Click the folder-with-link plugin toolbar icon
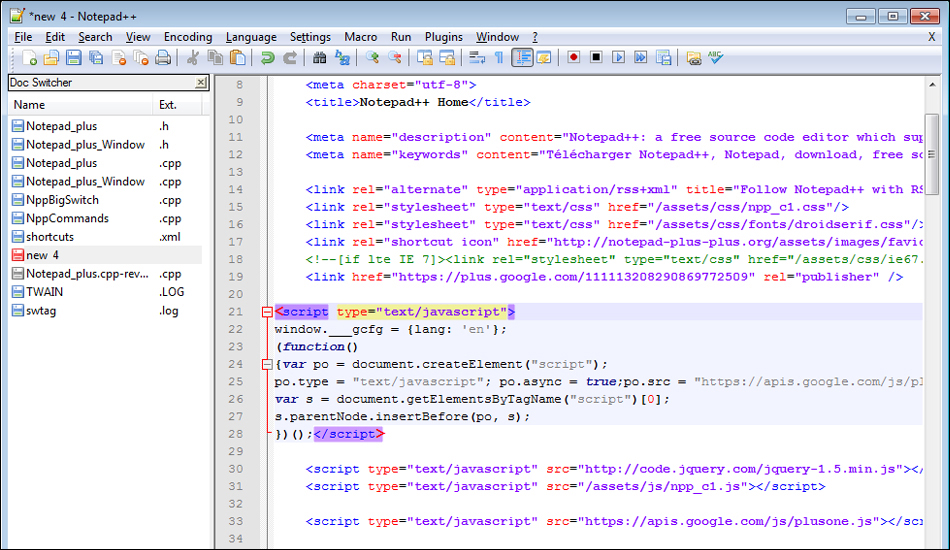The image size is (950, 550). click(x=693, y=58)
